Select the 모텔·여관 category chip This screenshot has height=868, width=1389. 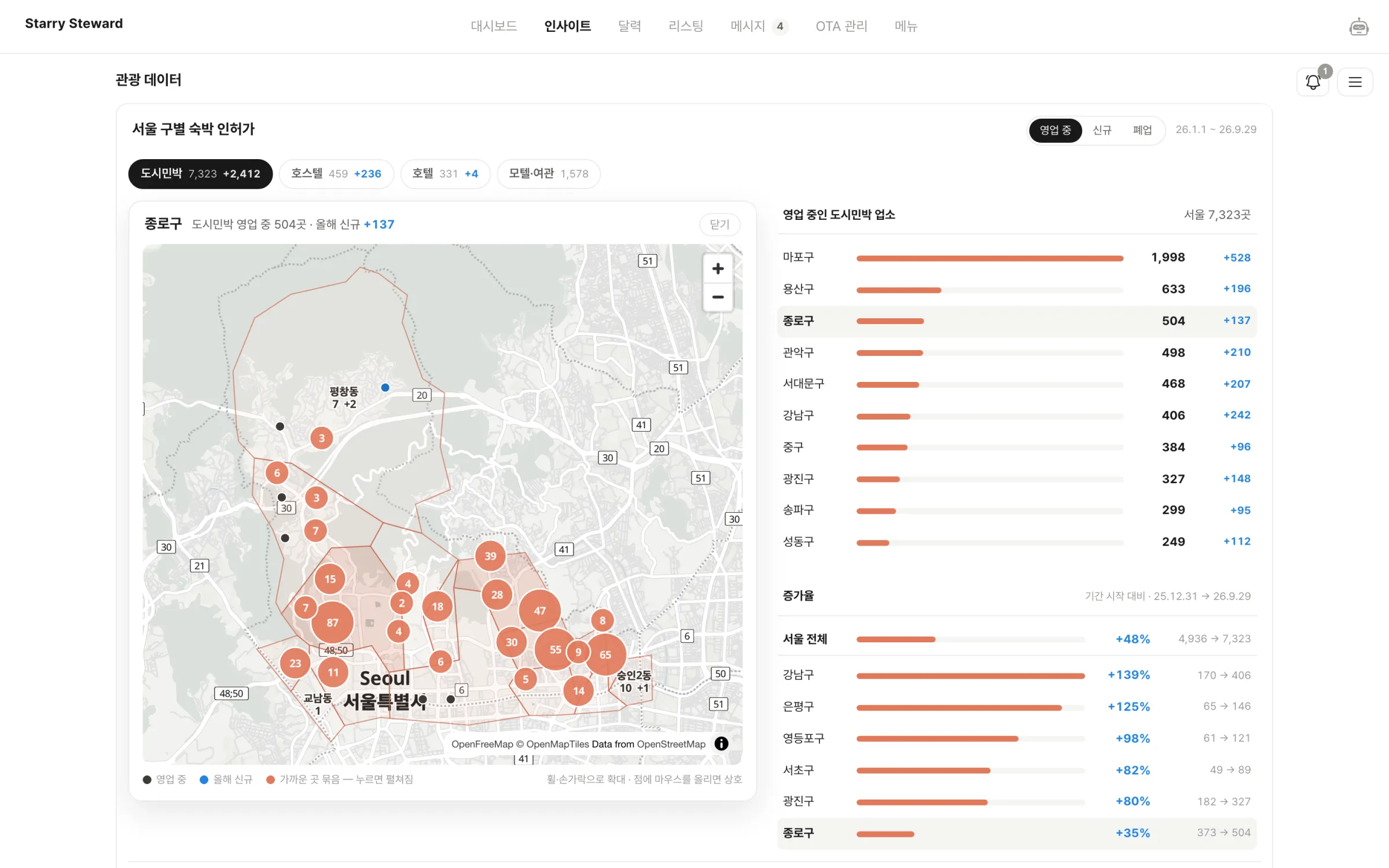point(548,174)
